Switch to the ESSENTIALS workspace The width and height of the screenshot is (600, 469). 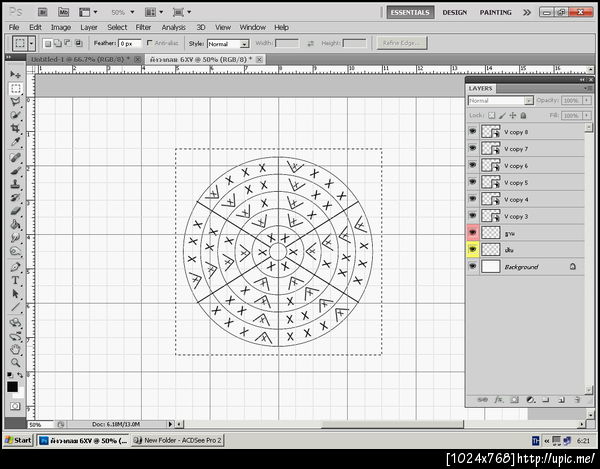[x=410, y=12]
